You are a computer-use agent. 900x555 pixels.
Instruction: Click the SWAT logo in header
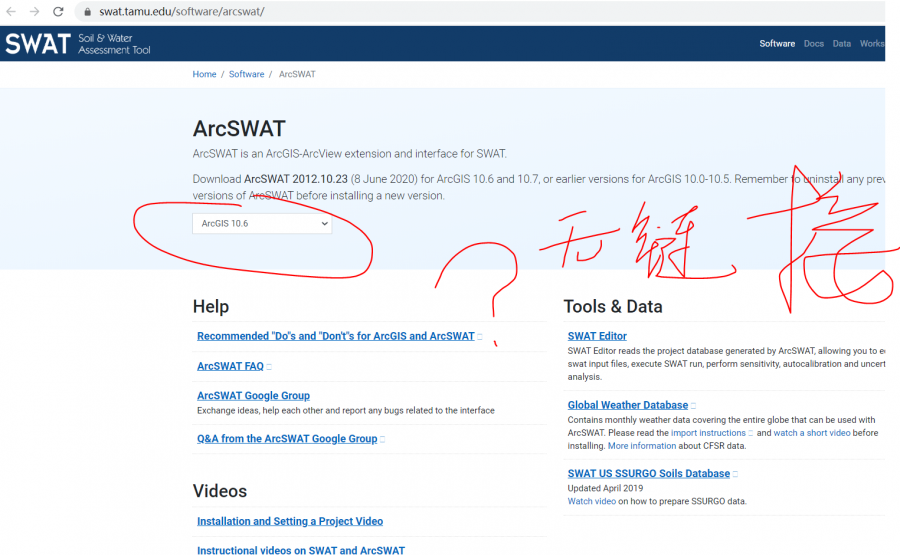point(78,44)
